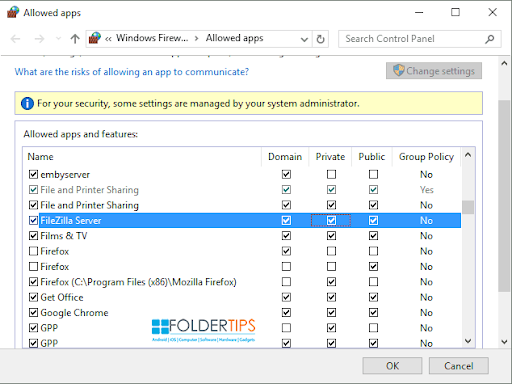
Task: Close the Allowed apps window
Action: (492, 12)
